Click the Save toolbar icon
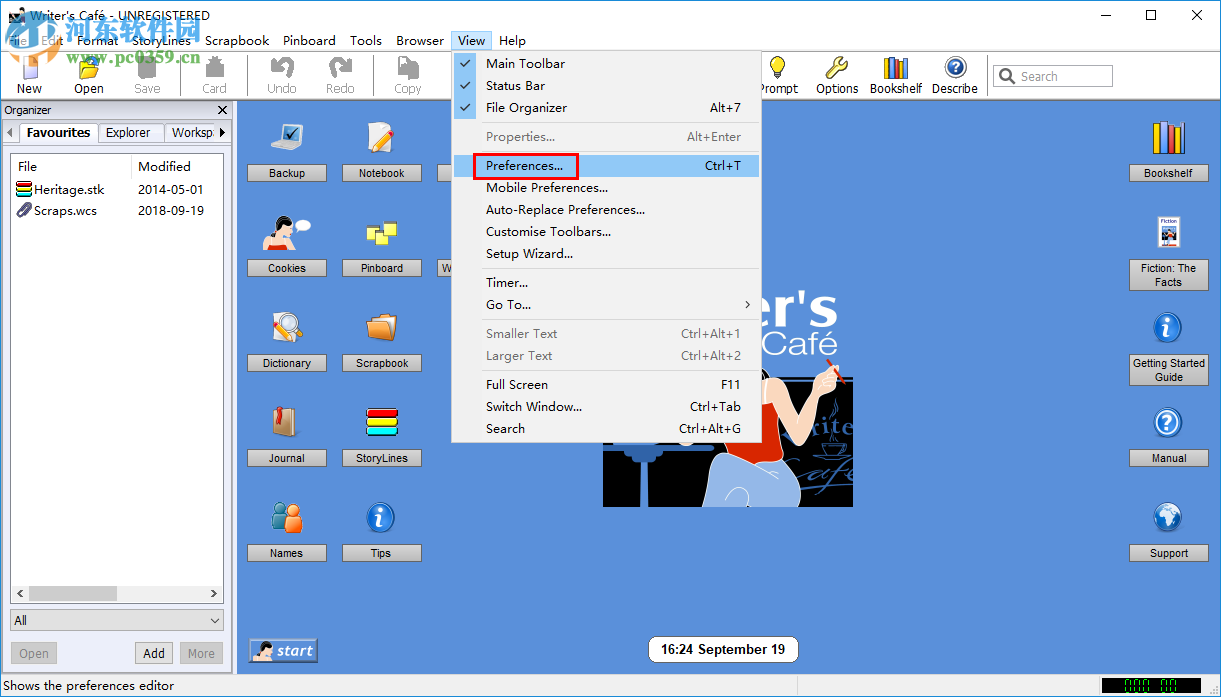 [x=147, y=76]
